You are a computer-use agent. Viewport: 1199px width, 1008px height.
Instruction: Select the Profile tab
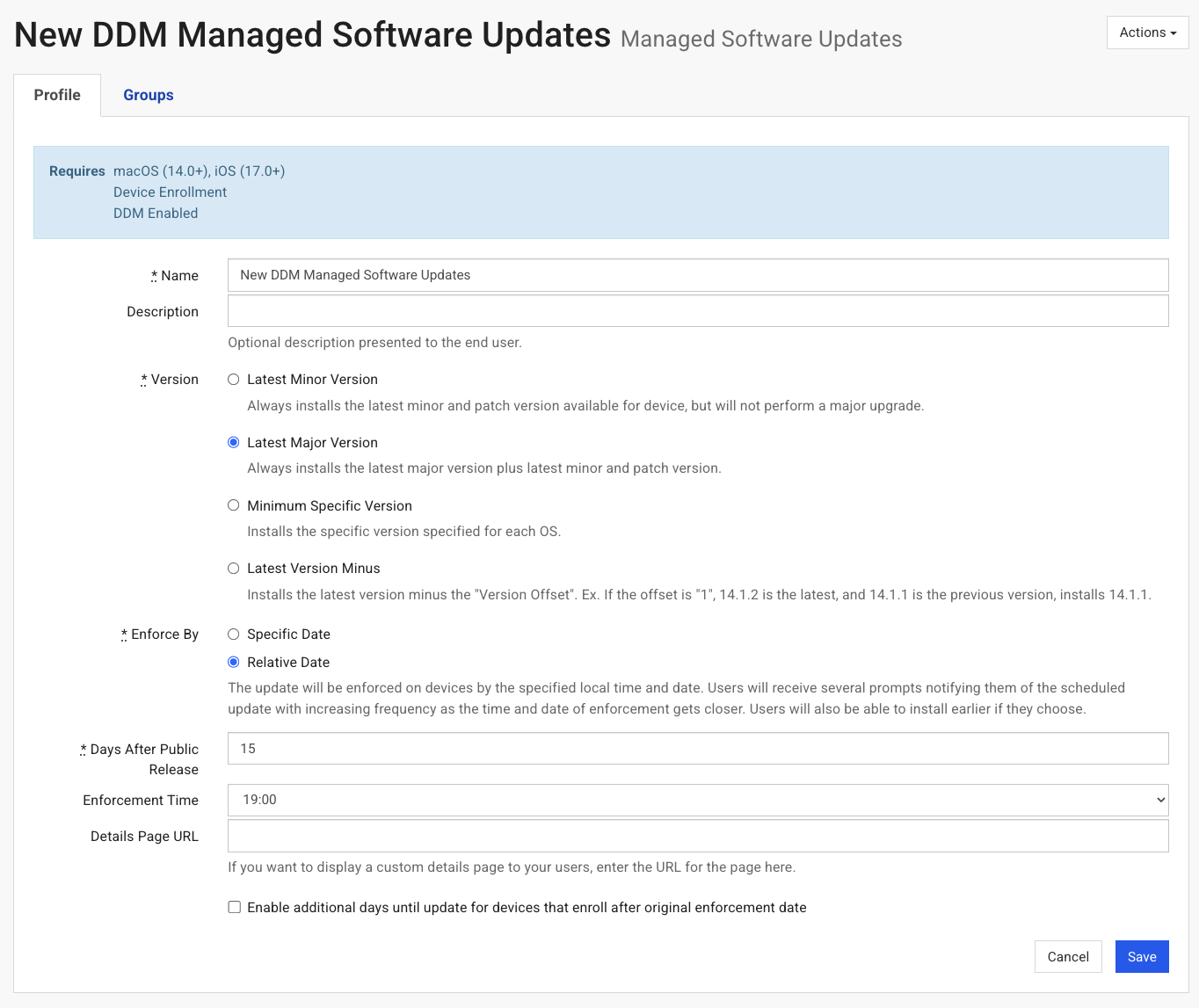(x=57, y=95)
